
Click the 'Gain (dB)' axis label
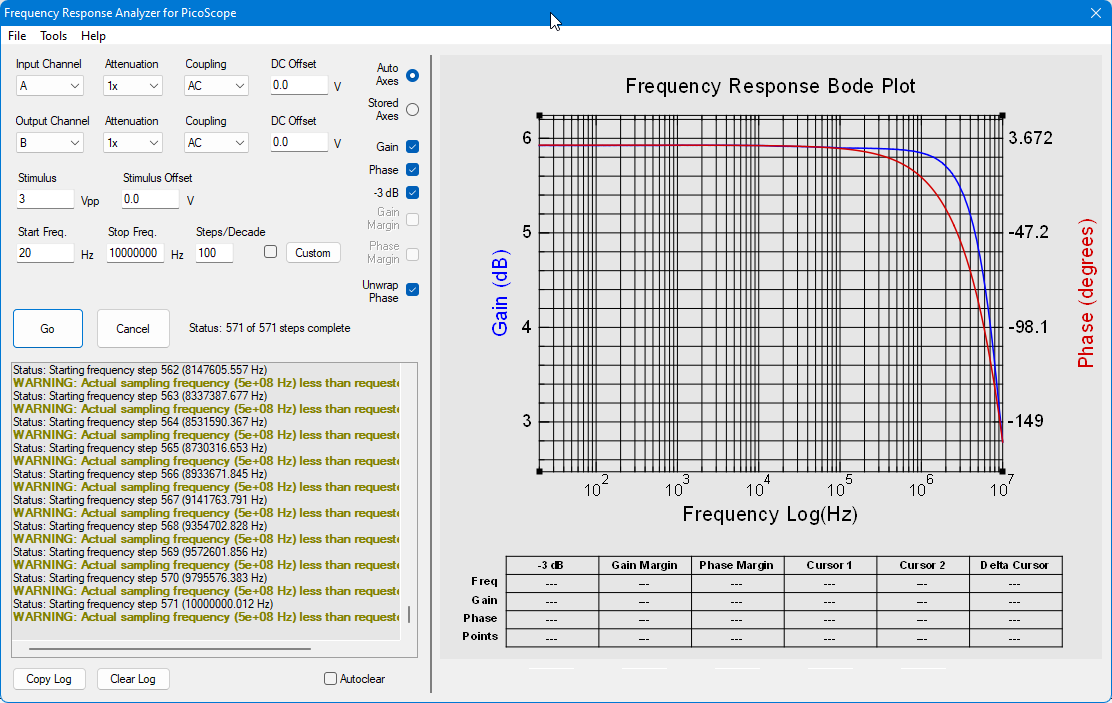pos(500,292)
